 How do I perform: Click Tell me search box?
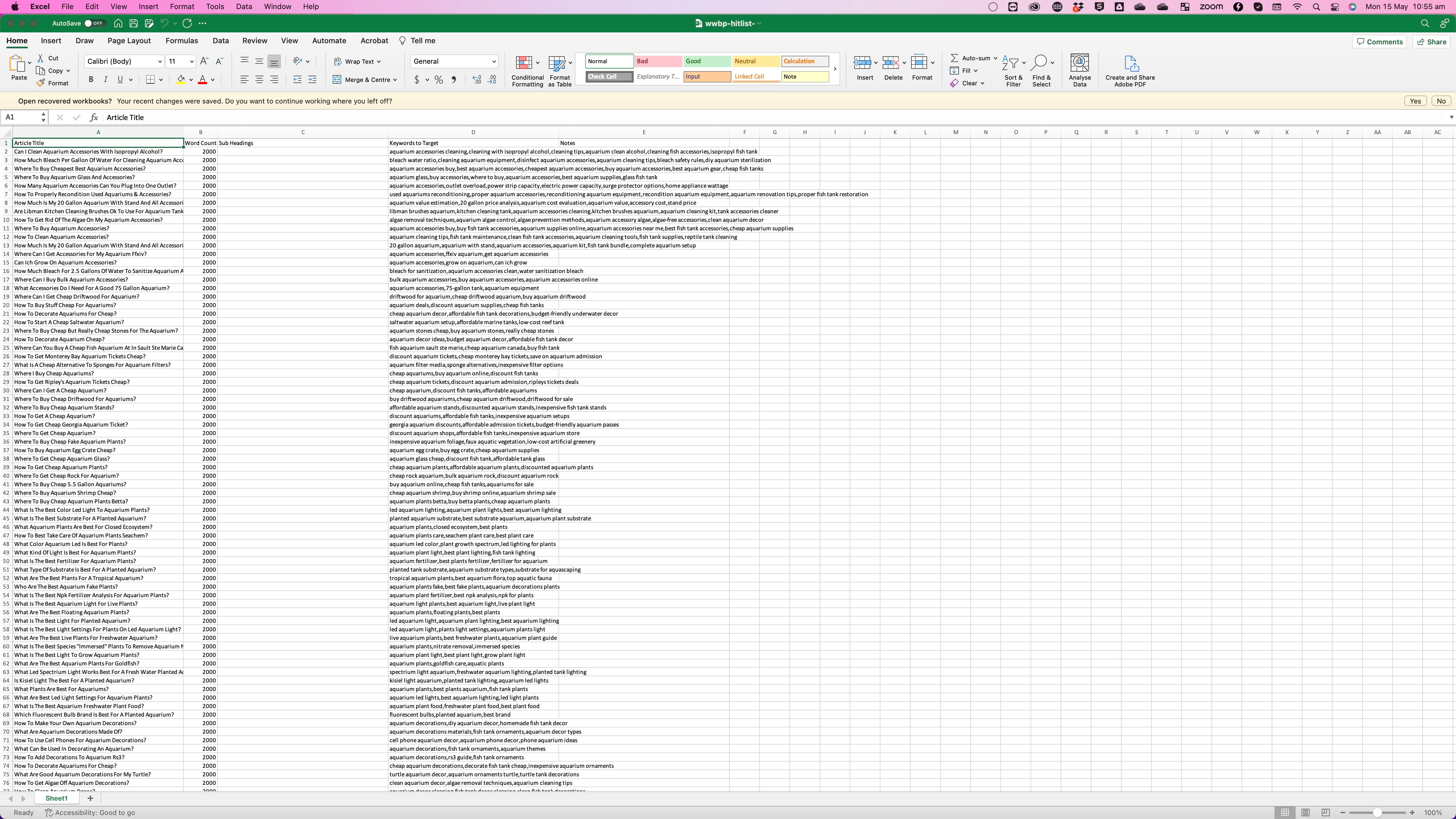pyautogui.click(x=417, y=41)
